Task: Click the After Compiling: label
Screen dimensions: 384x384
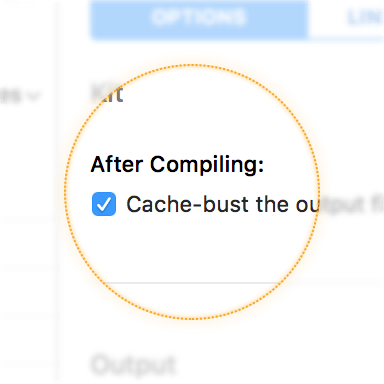Action: point(177,164)
